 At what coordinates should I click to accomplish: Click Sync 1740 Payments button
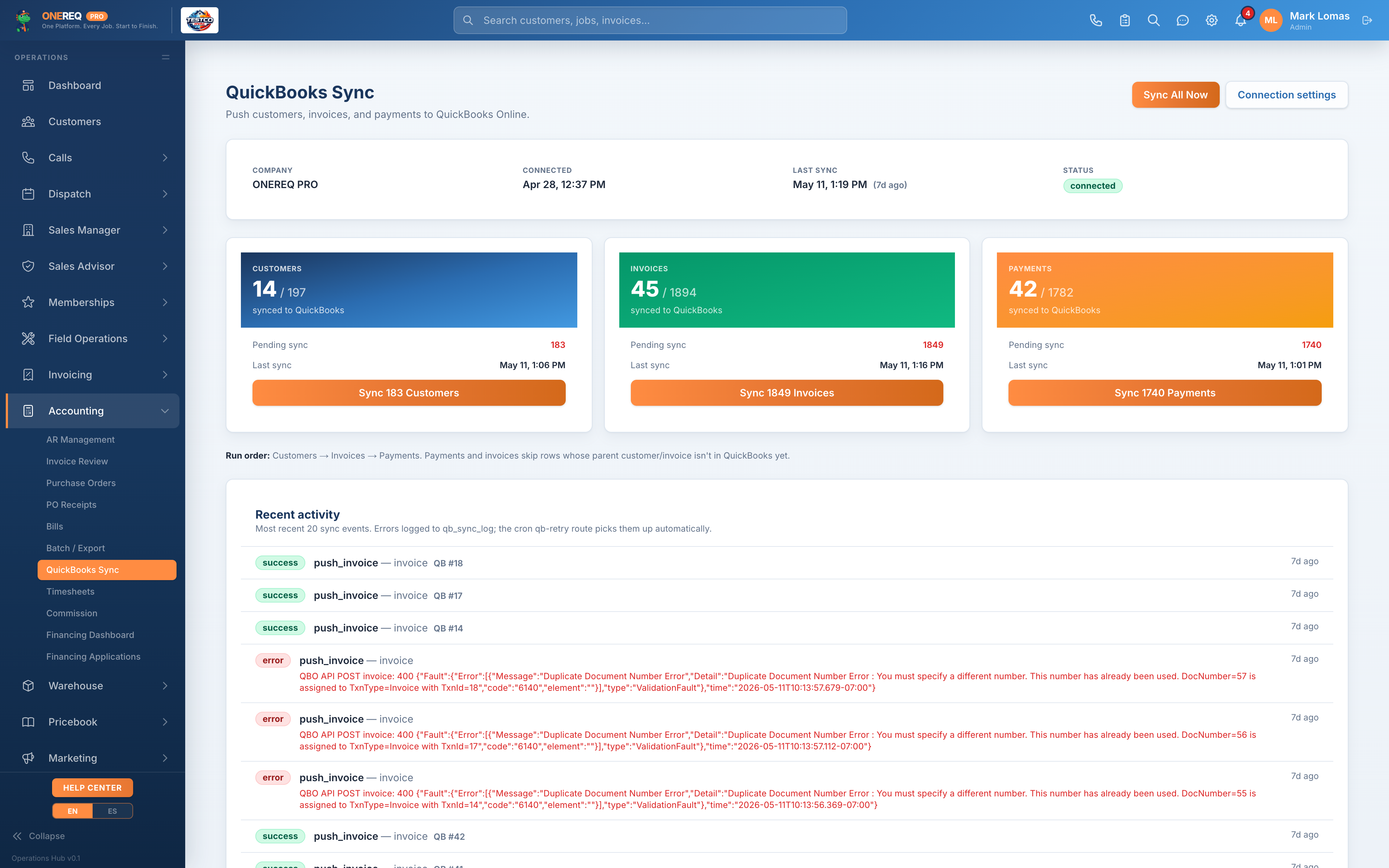(1165, 393)
